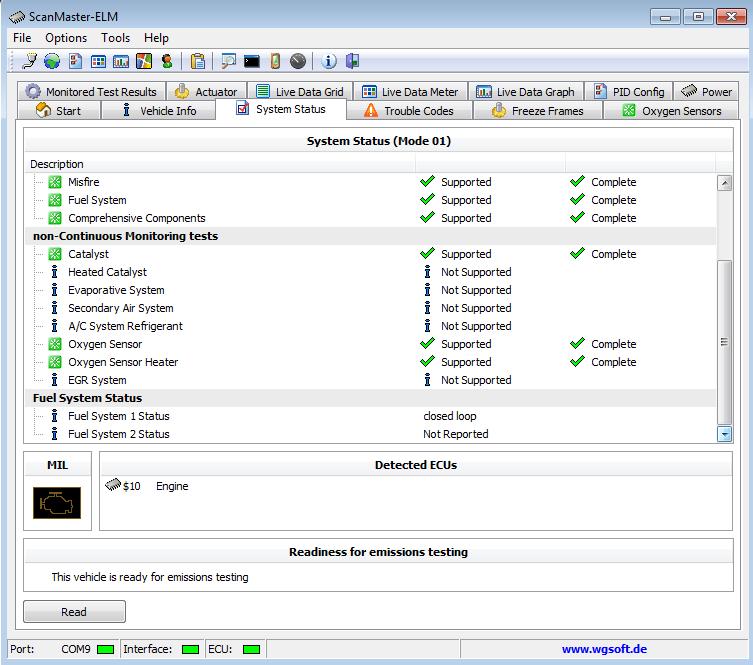
Task: Click the scrollbar up arrow in status list
Action: [x=725, y=183]
